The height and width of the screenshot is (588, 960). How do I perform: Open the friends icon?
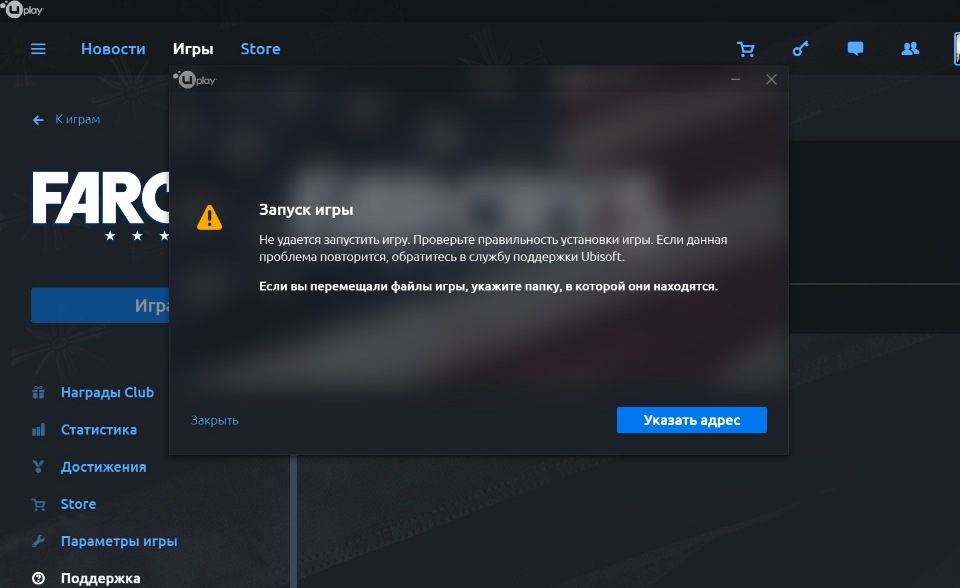click(910, 48)
